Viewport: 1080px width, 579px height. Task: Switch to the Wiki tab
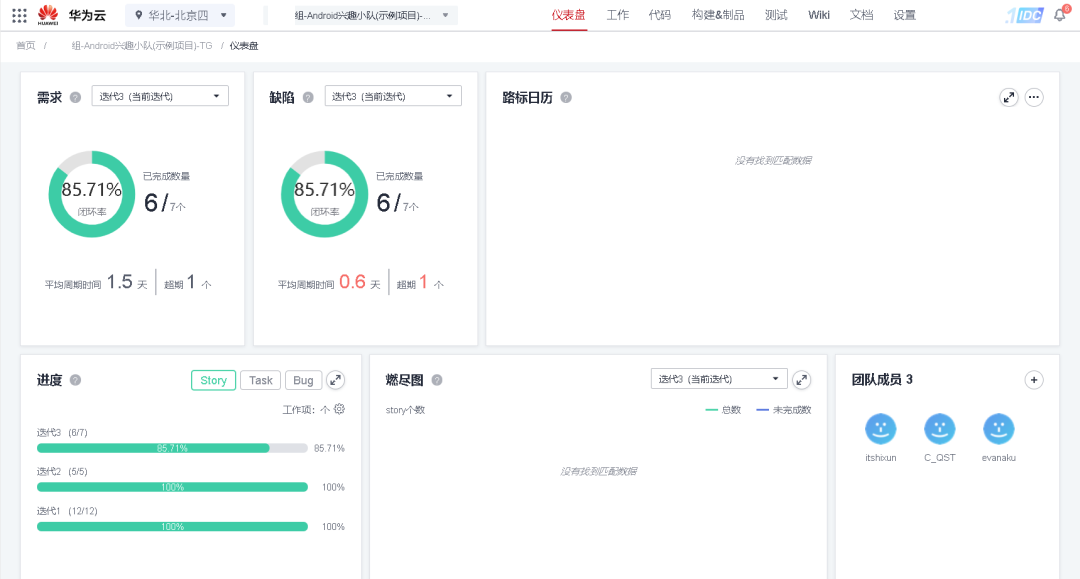[819, 15]
